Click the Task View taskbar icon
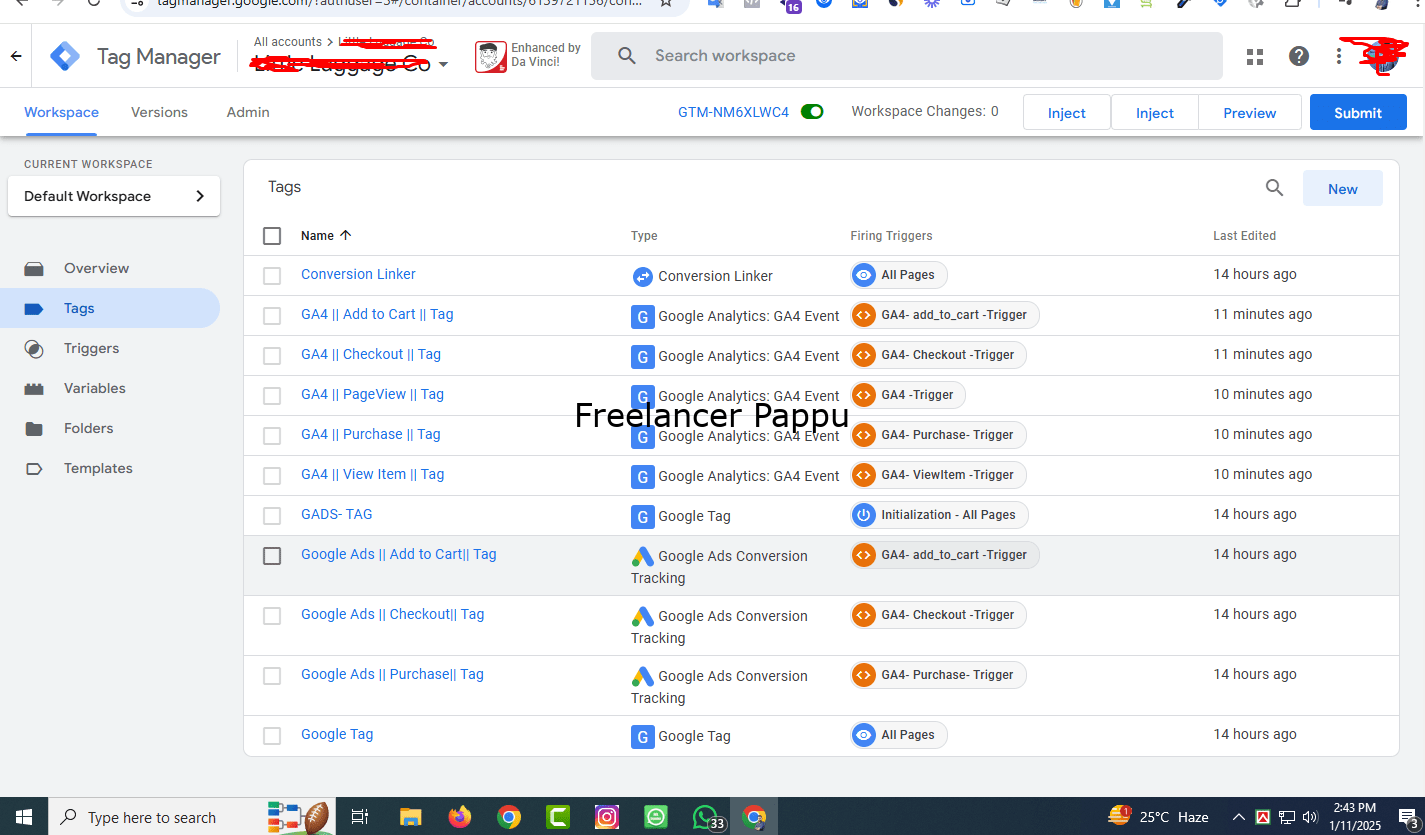 pyautogui.click(x=360, y=817)
